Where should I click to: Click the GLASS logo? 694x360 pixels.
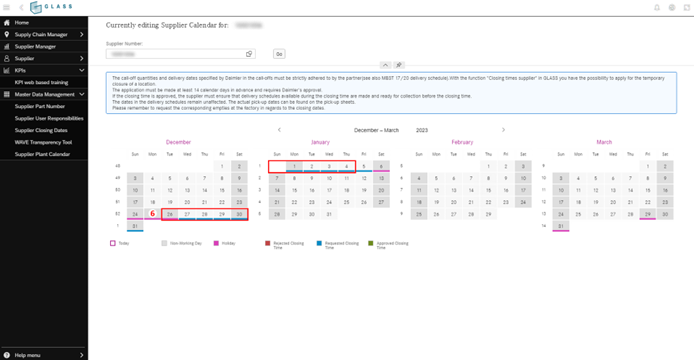51,7
